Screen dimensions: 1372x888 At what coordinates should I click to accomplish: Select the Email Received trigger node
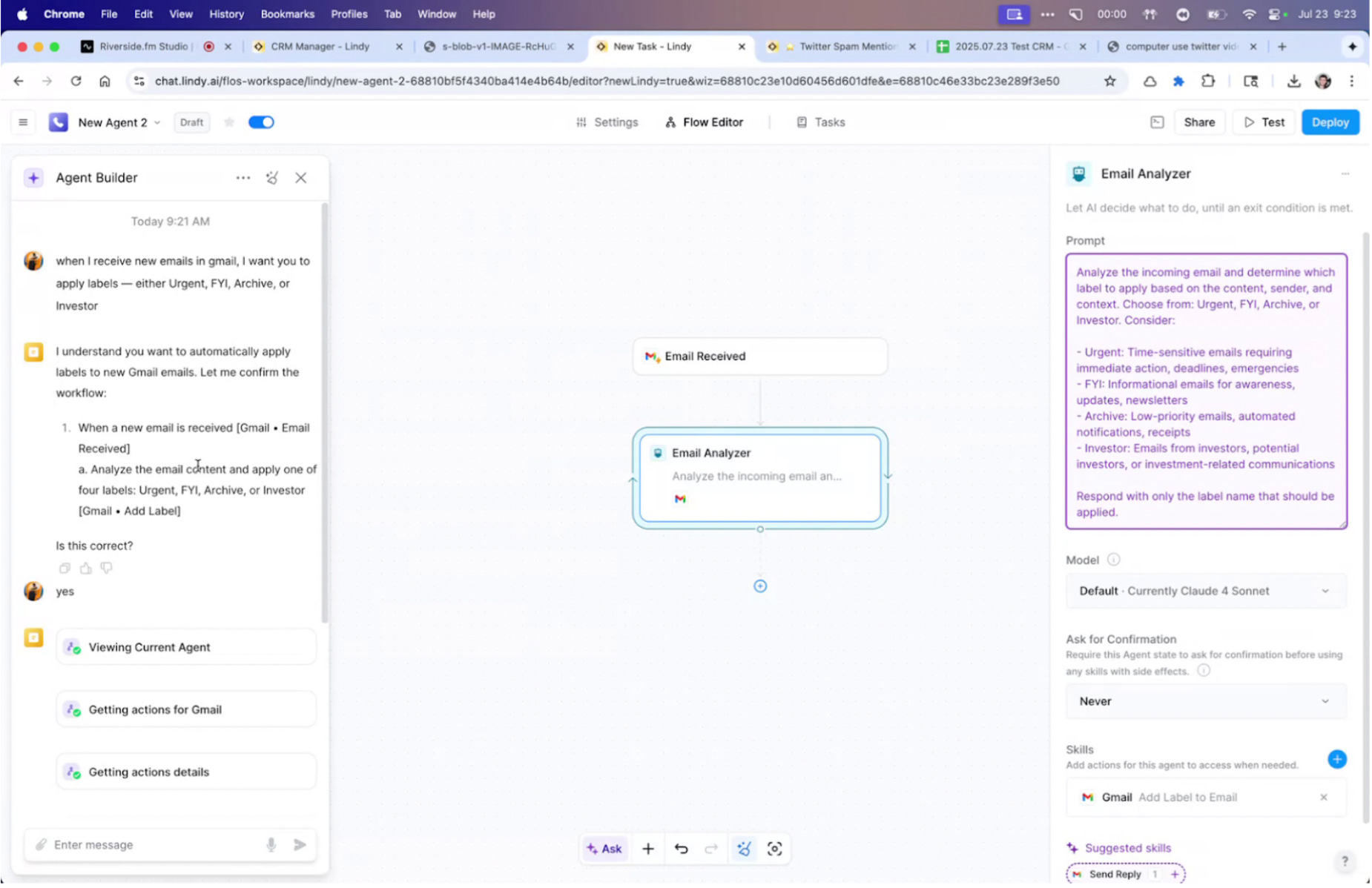tap(760, 357)
